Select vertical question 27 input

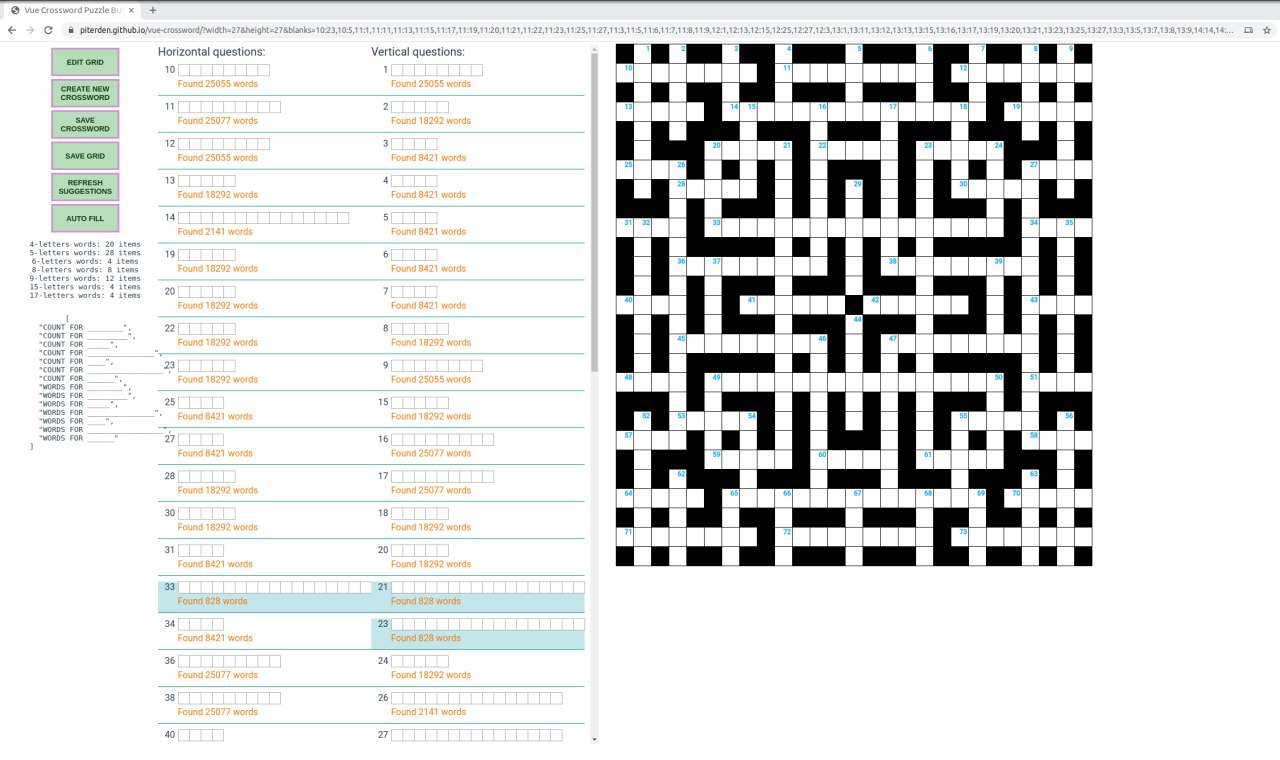pos(476,735)
